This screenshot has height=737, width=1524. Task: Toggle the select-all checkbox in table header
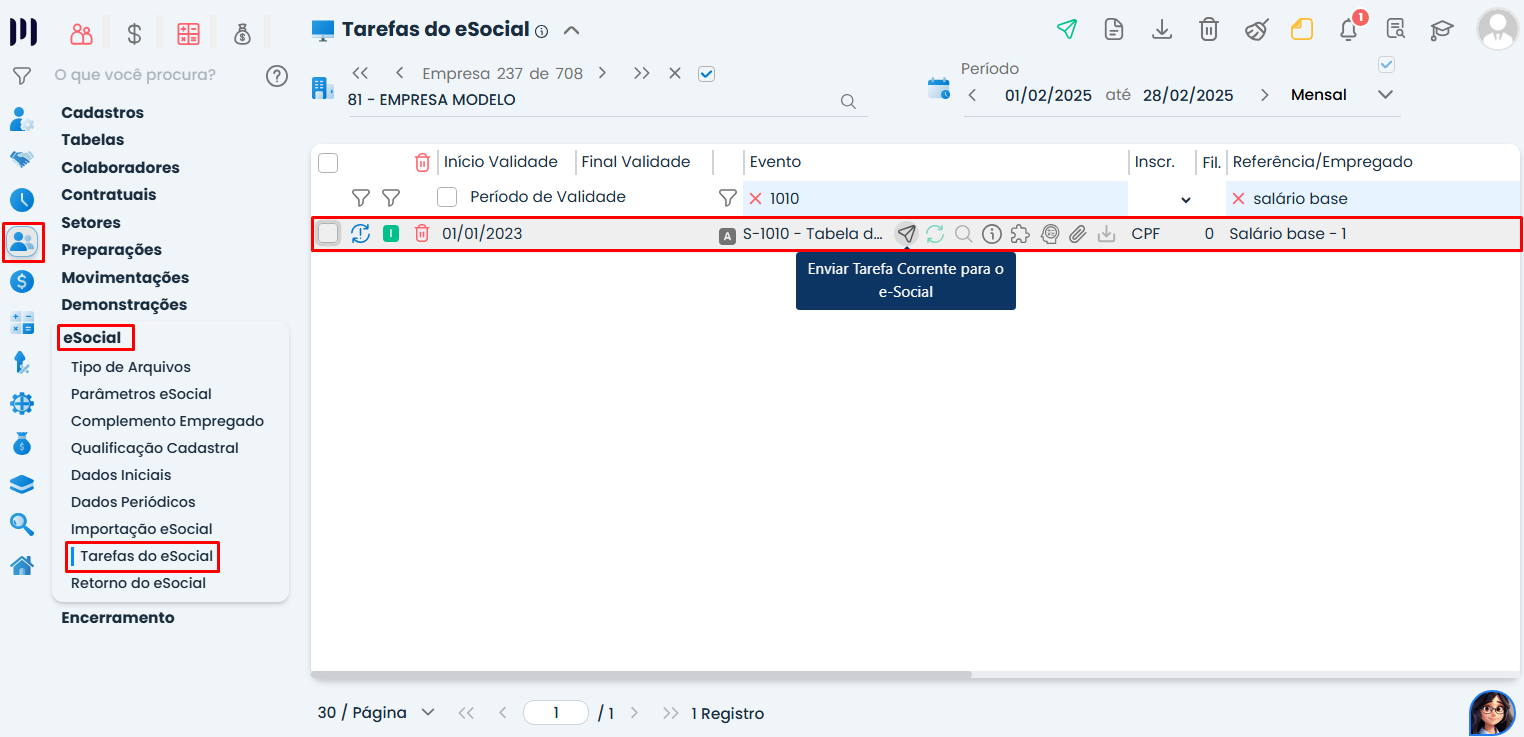coord(328,162)
